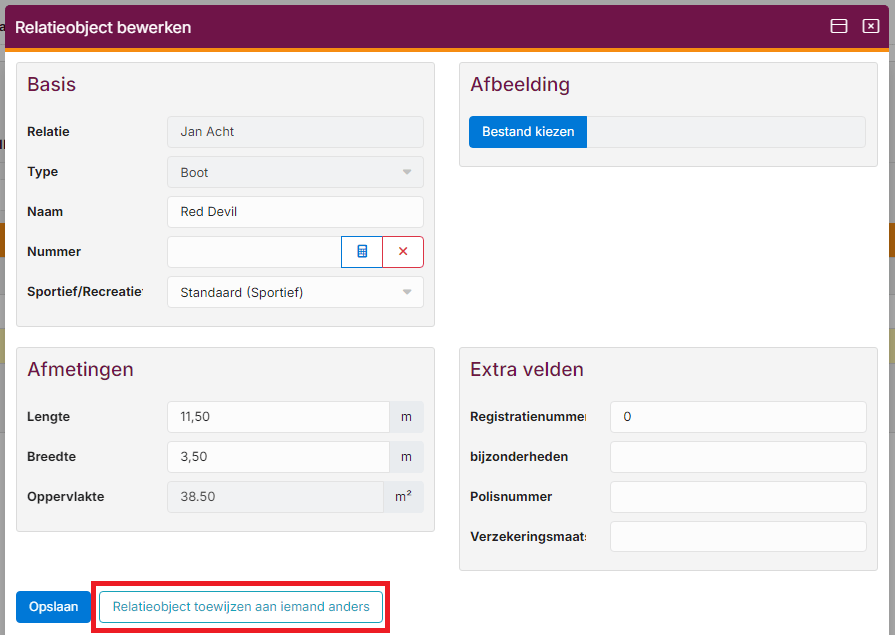
Task: Click into the empty Nummer input field
Action: (x=254, y=252)
